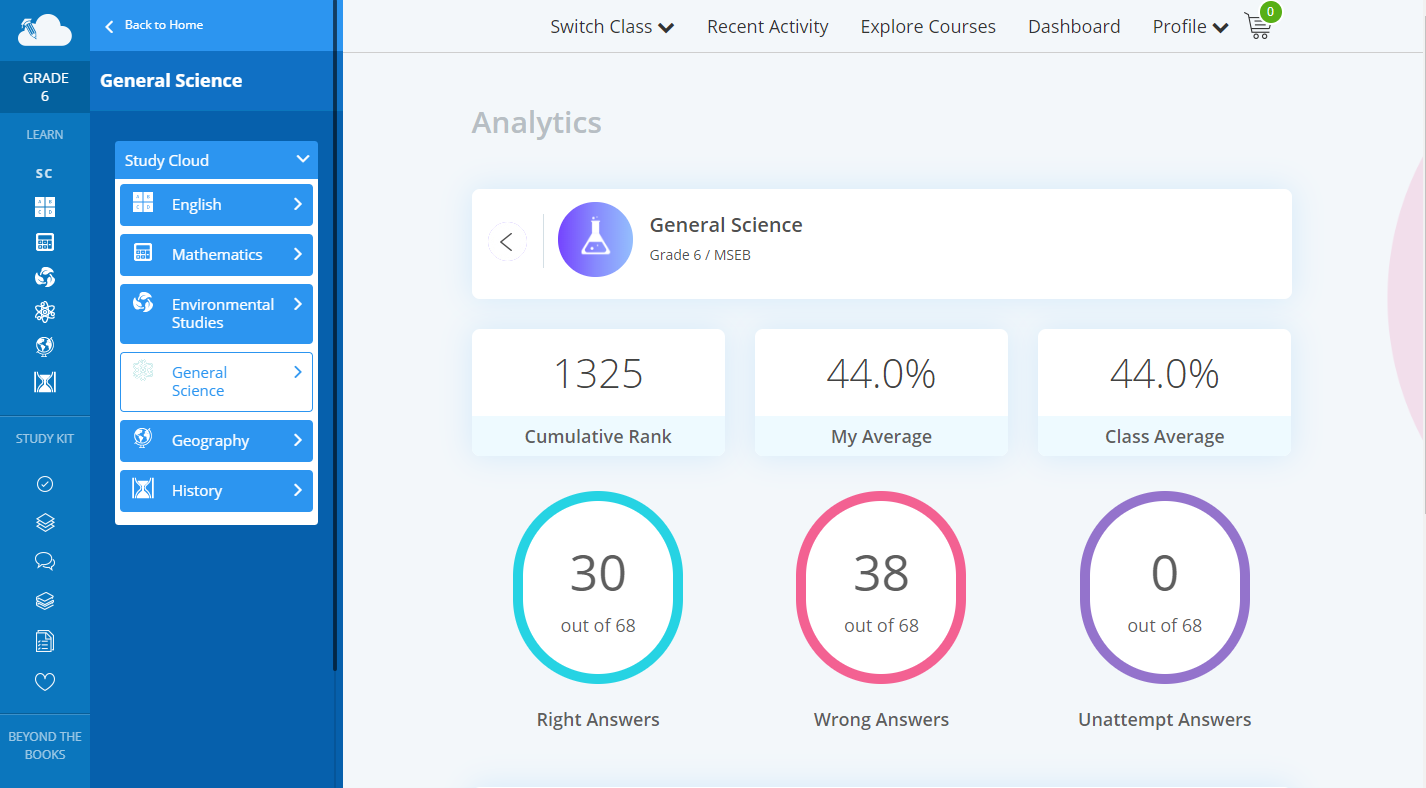
Task: Open the heart favorites icon in Study Kit
Action: [x=45, y=682]
